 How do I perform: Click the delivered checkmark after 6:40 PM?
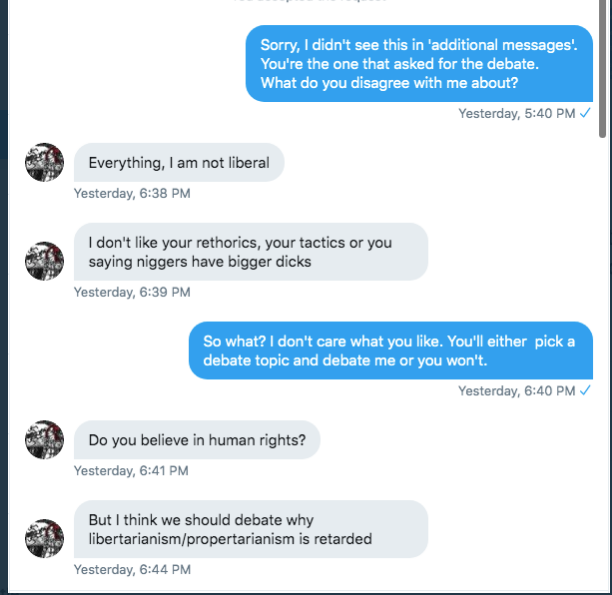[585, 390]
